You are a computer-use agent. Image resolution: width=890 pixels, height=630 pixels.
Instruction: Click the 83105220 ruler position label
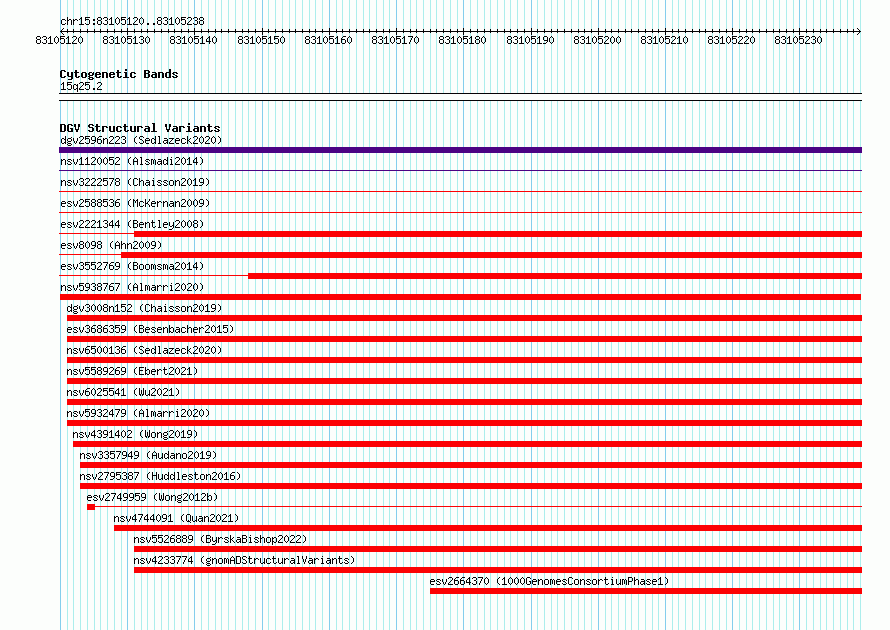point(731,40)
